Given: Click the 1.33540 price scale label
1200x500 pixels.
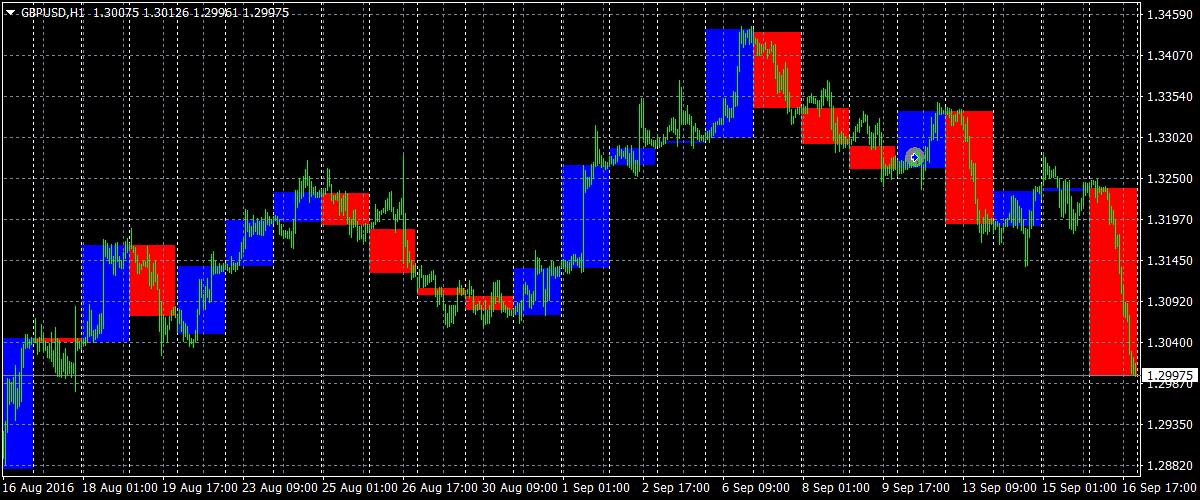Looking at the screenshot, I should click(1168, 97).
